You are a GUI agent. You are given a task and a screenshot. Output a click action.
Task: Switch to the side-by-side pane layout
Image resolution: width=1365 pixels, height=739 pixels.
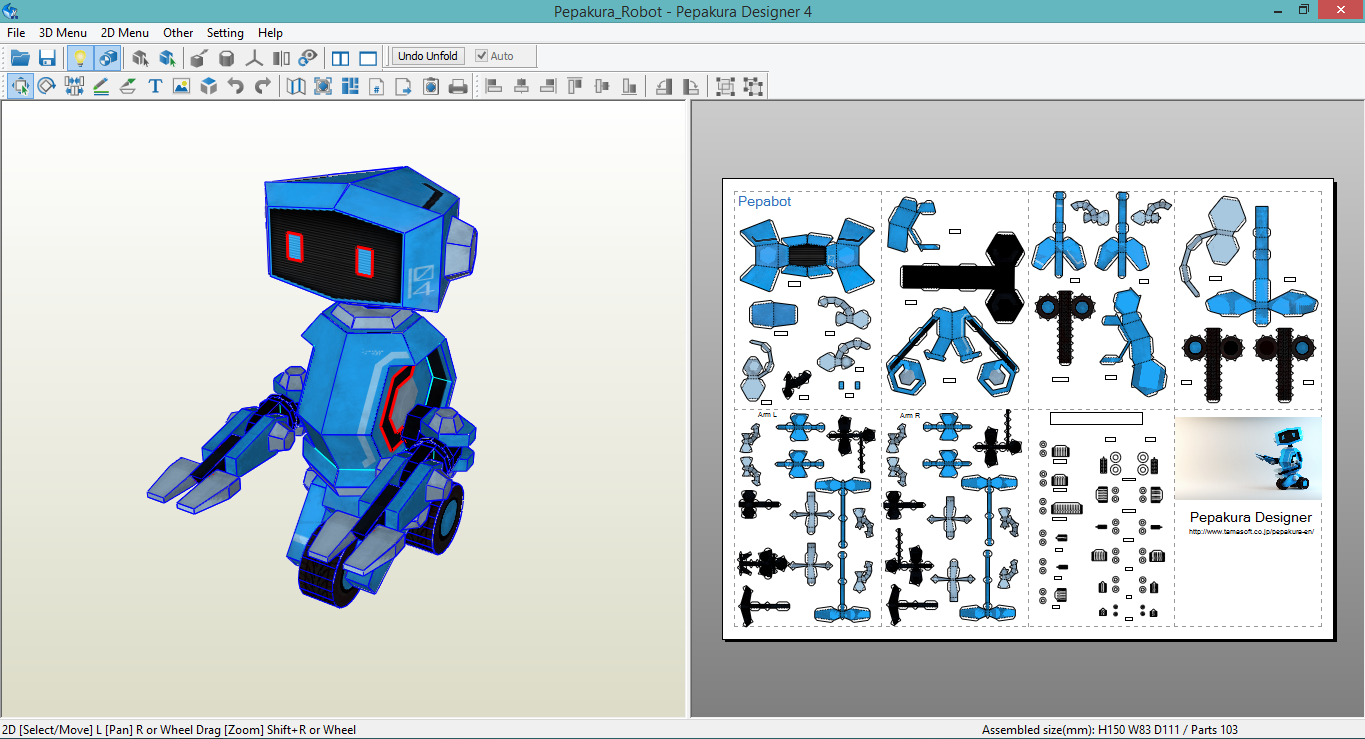point(340,58)
